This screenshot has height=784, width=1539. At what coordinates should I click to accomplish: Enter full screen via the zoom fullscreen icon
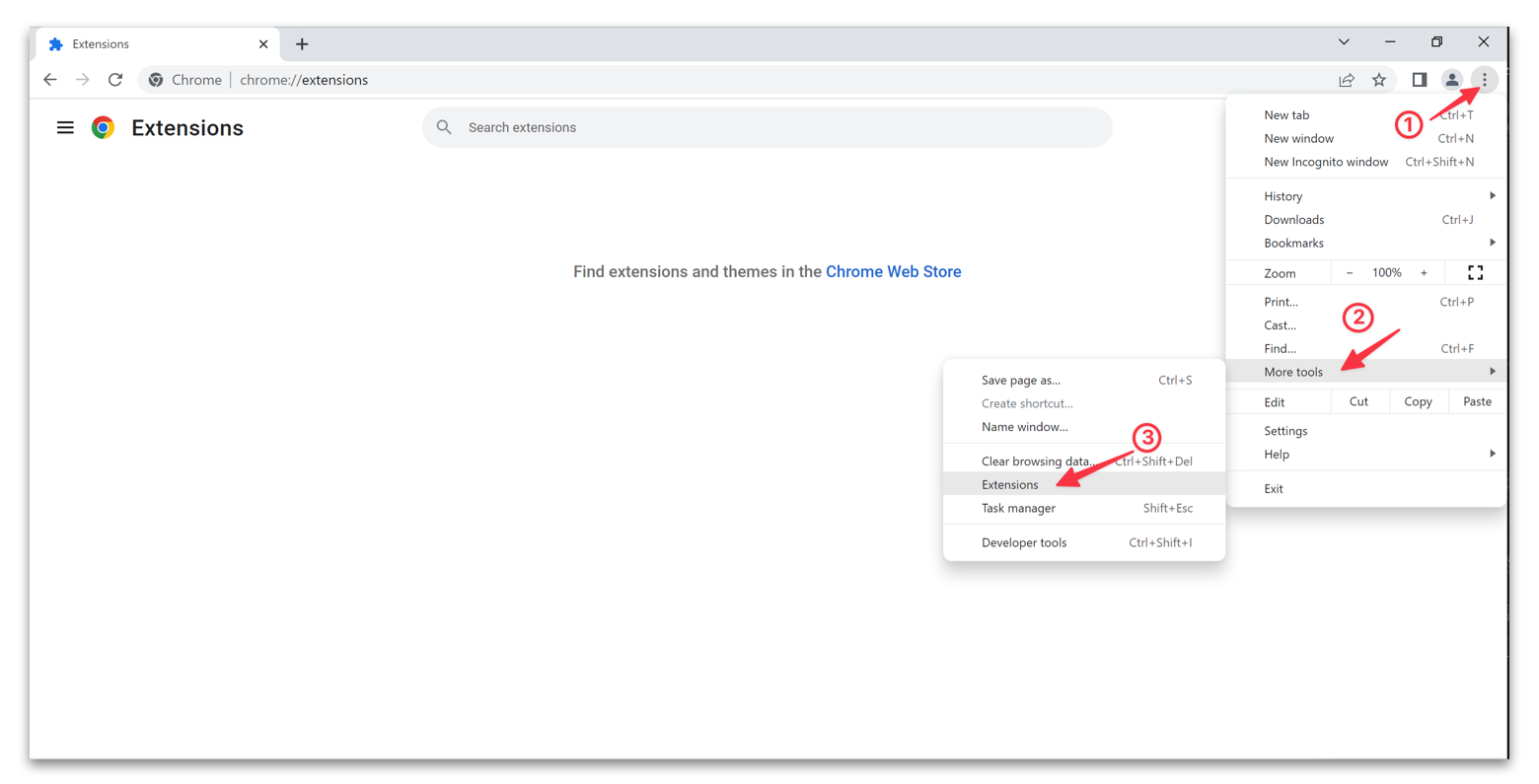click(1475, 272)
